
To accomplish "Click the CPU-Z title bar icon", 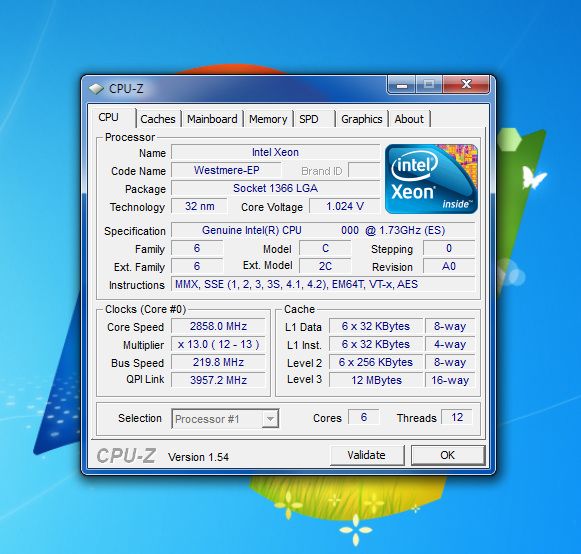I will (x=96, y=89).
